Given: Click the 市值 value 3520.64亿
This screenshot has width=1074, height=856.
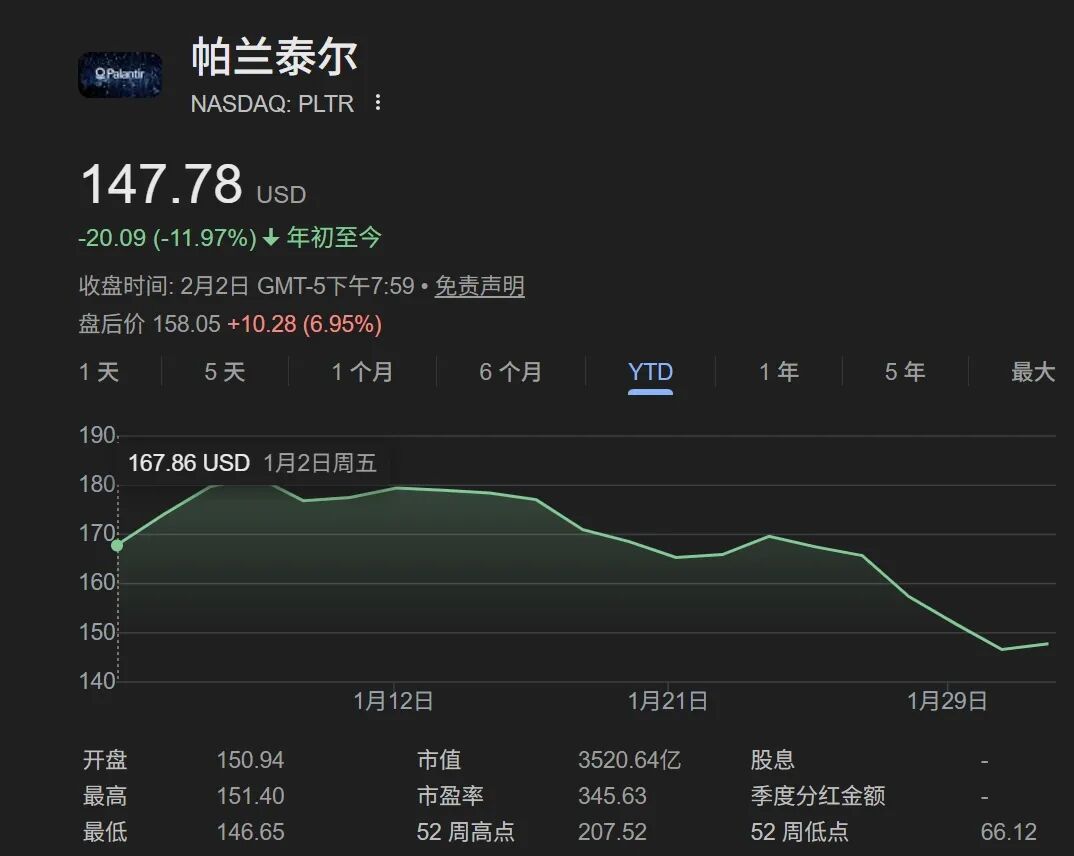Looking at the screenshot, I should tap(629, 760).
